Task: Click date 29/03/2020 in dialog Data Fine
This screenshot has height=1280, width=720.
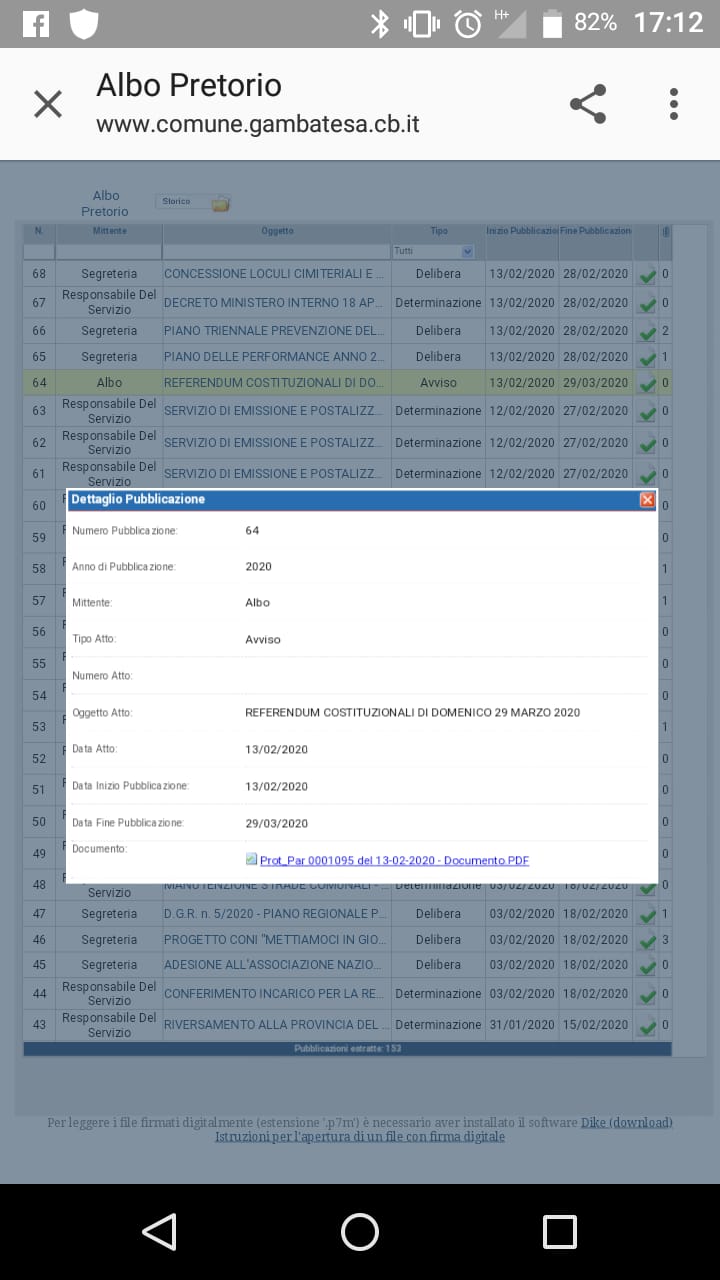Action: coord(276,824)
